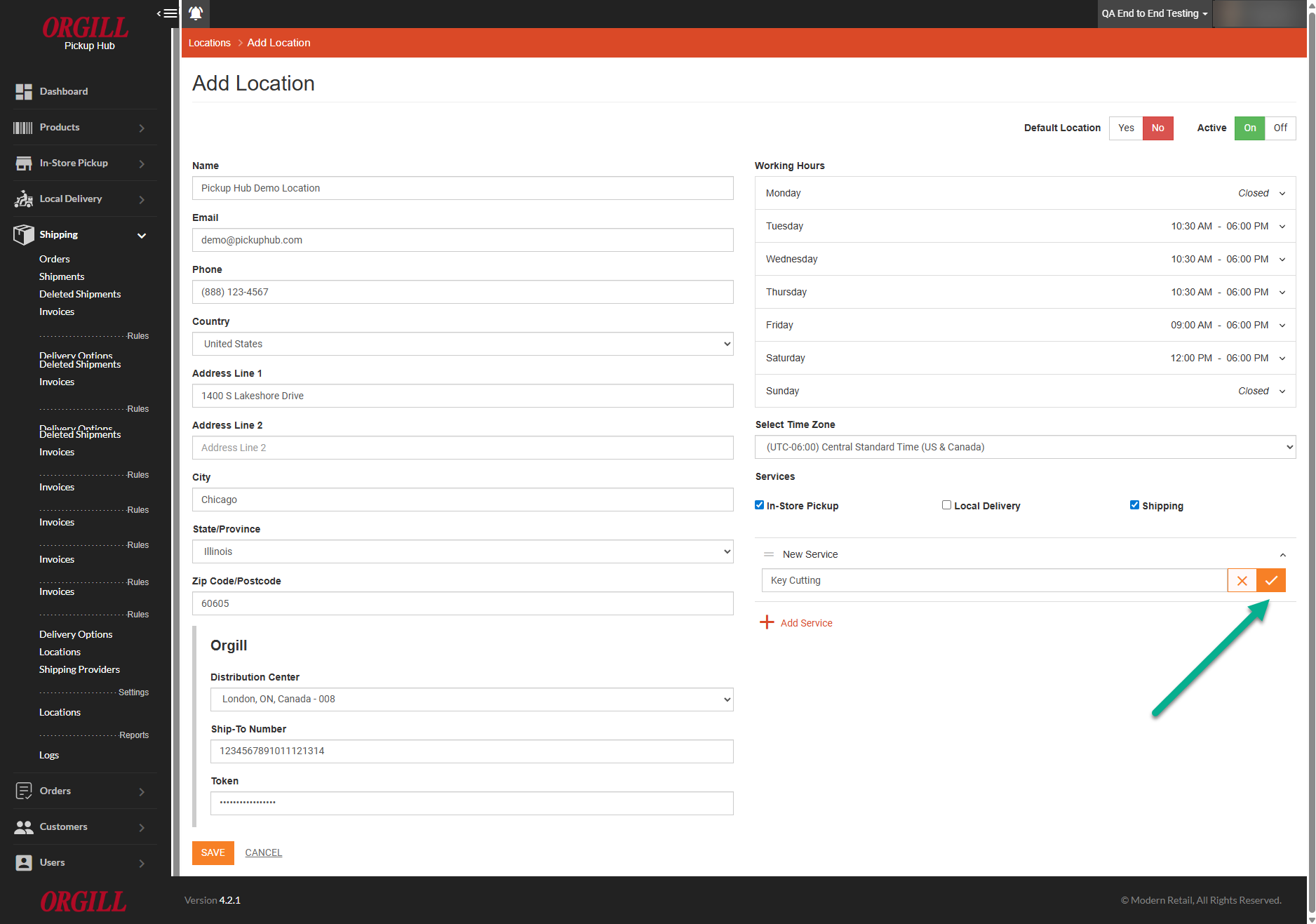Click the Local Delivery scooter icon

pyautogui.click(x=24, y=199)
